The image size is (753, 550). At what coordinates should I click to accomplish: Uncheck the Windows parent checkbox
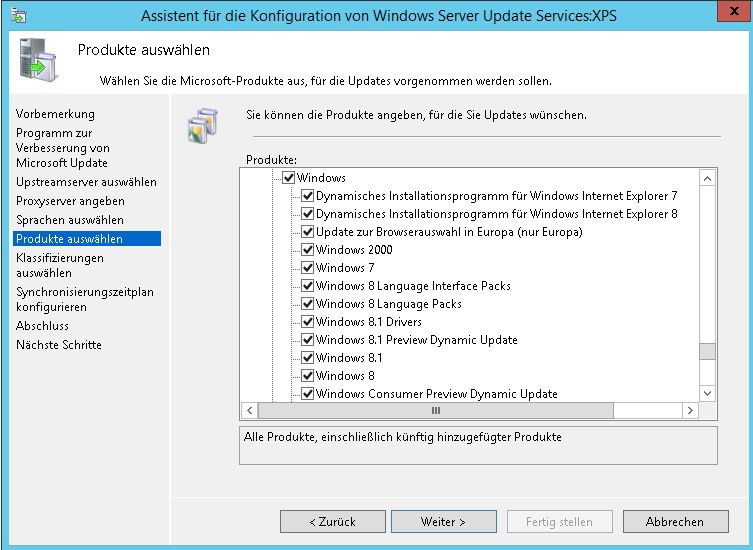coord(288,178)
